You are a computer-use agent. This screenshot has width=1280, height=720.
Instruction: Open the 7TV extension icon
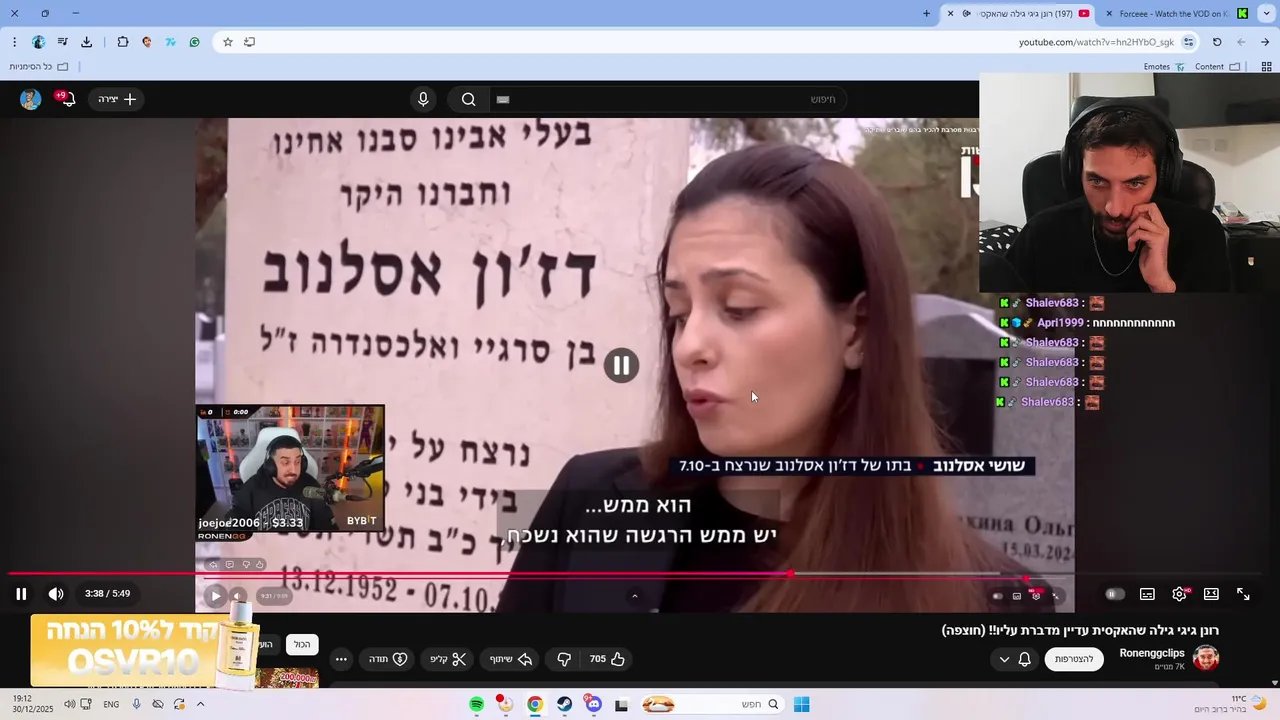[171, 42]
